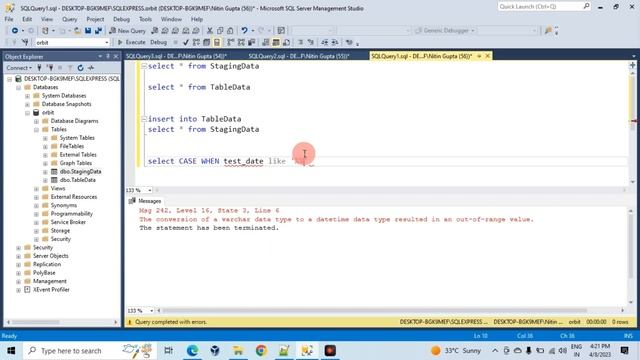The height and width of the screenshot is (360, 640).
Task: Open Task View on the taskbar
Action: click(168, 351)
